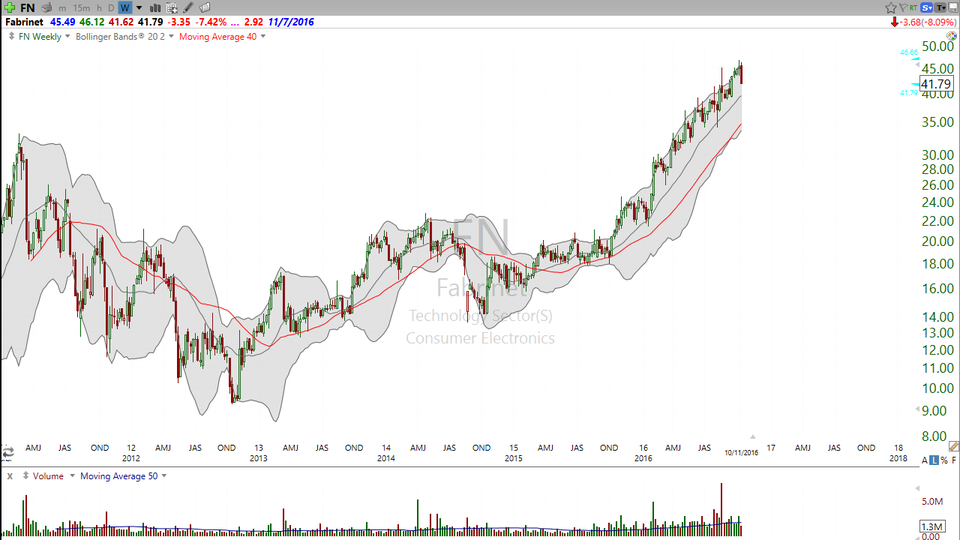Screen dimensions: 960x540
Task: Click the green plus add-chart icon
Action: [10, 7]
